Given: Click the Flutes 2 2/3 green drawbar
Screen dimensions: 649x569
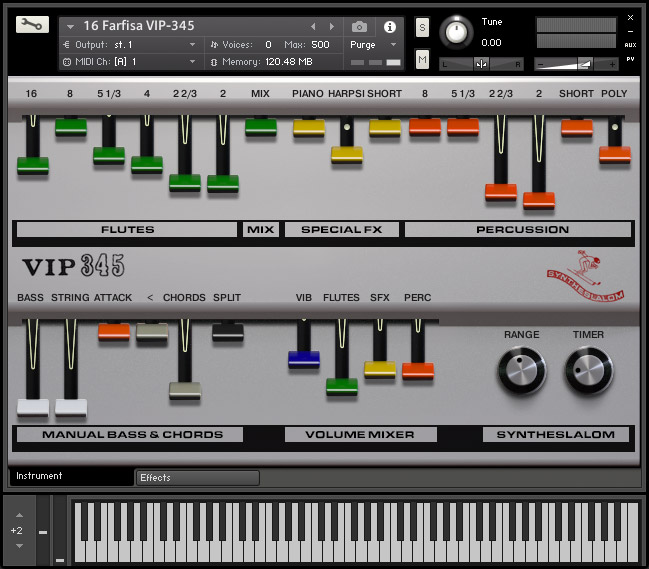Looking at the screenshot, I should 185,183.
